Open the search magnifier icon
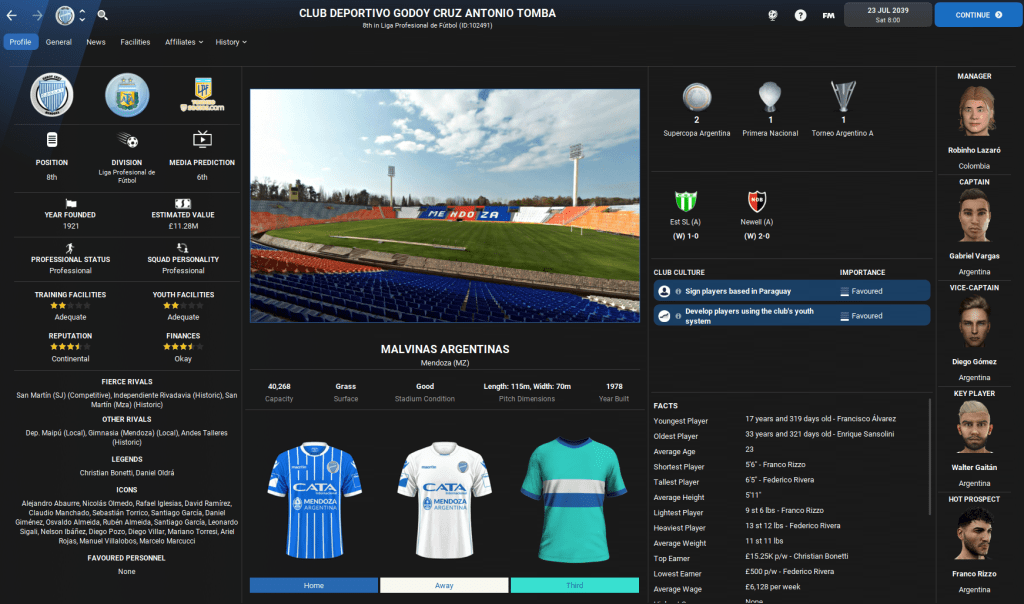 pos(102,15)
